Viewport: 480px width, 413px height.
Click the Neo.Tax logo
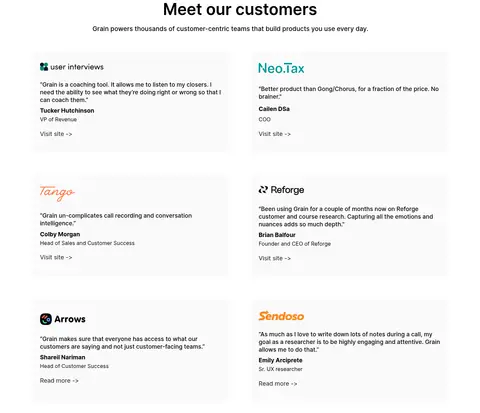tap(281, 68)
